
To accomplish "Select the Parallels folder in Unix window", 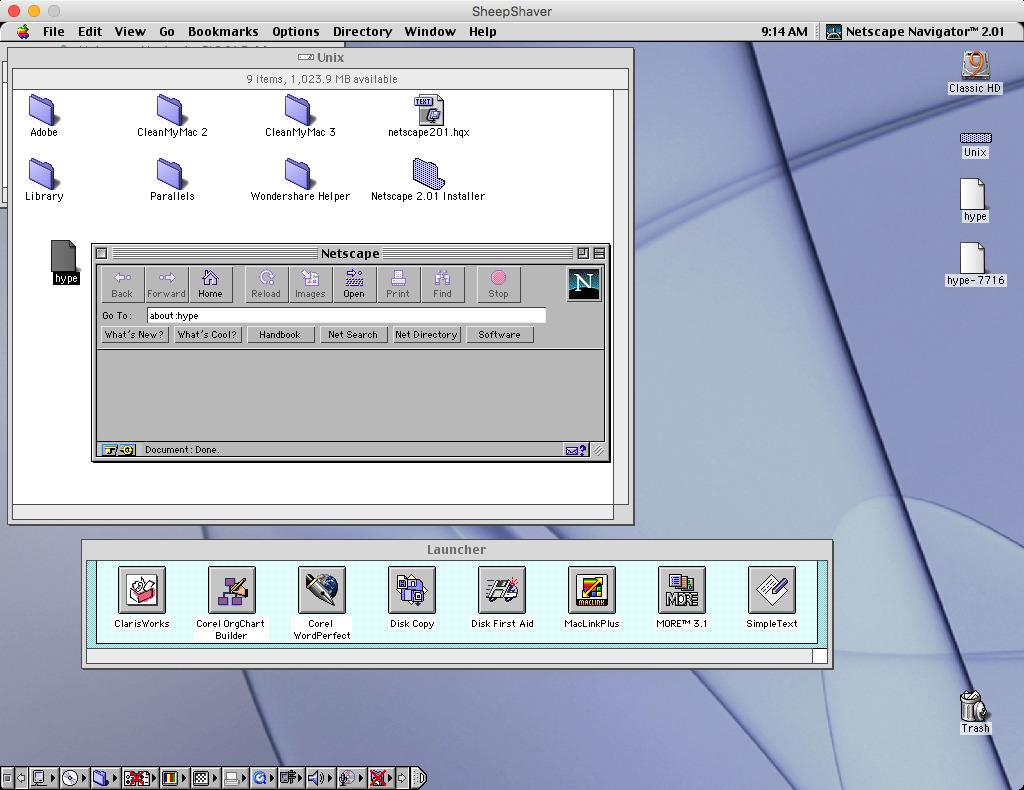I will (171, 174).
